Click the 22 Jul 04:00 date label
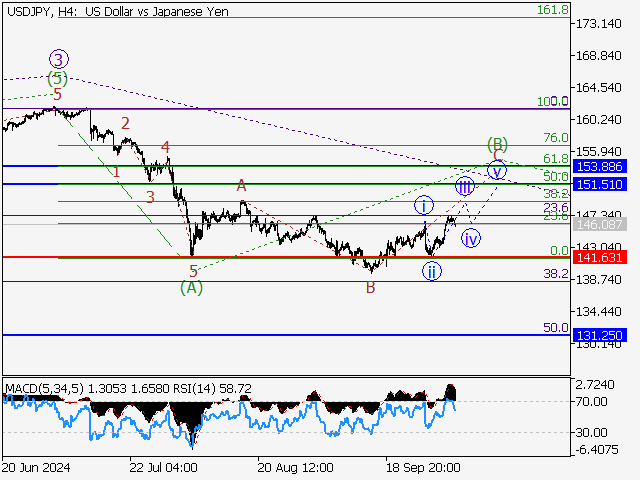 (164, 467)
